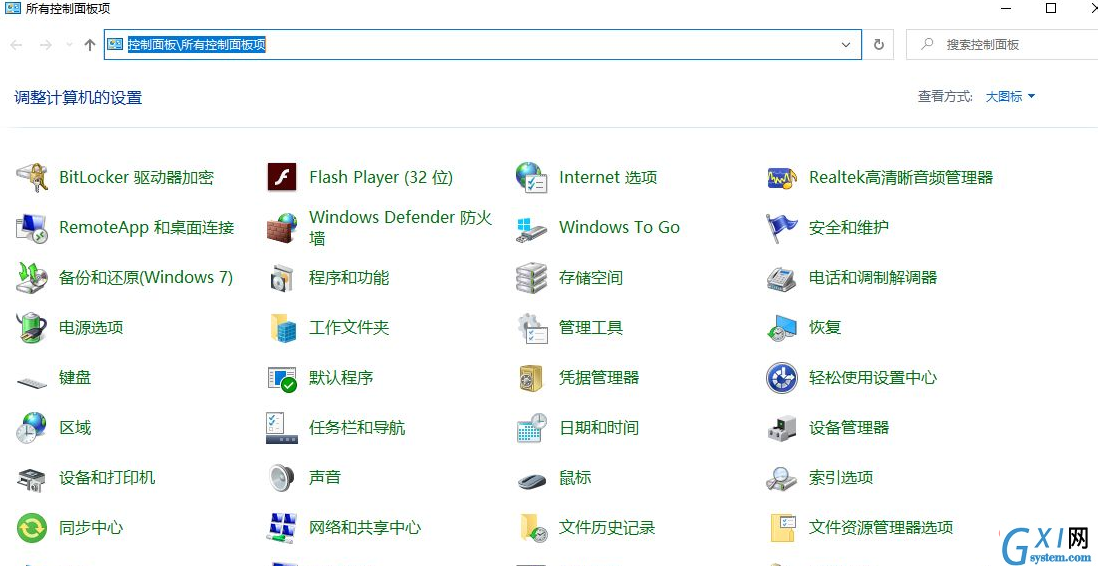Click the 声音 speaker icon
The width and height of the screenshot is (1098, 566).
[282, 478]
